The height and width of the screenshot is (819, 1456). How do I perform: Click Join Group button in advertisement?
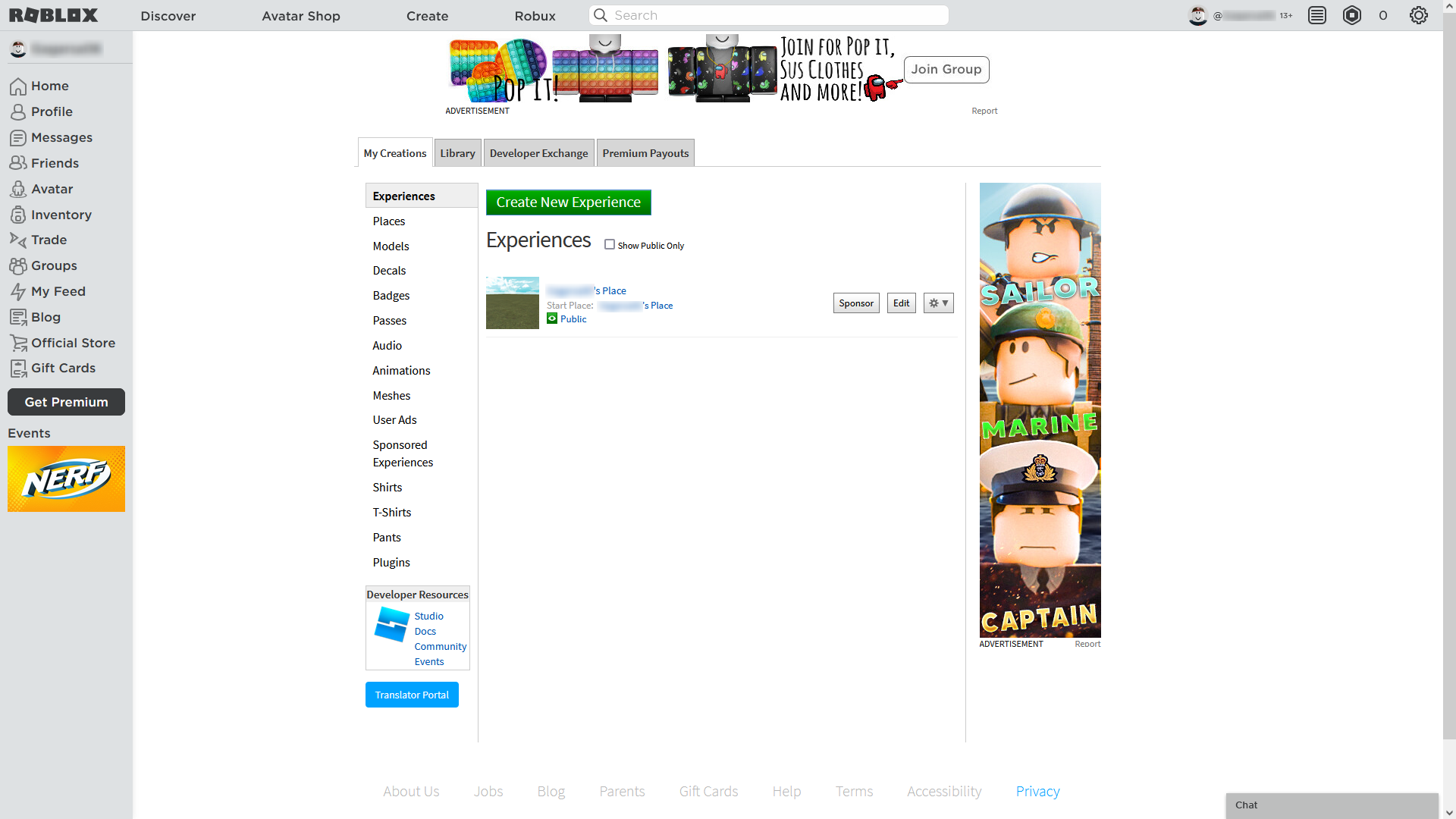(x=946, y=69)
